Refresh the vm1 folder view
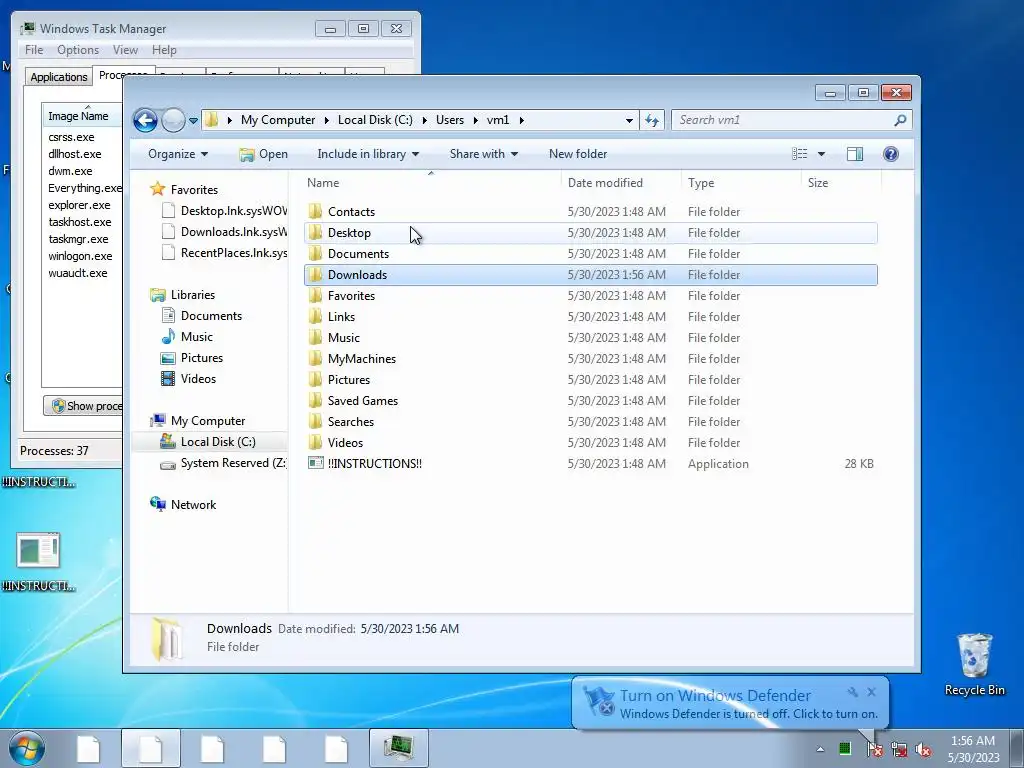Viewport: 1024px width, 768px height. click(652, 120)
